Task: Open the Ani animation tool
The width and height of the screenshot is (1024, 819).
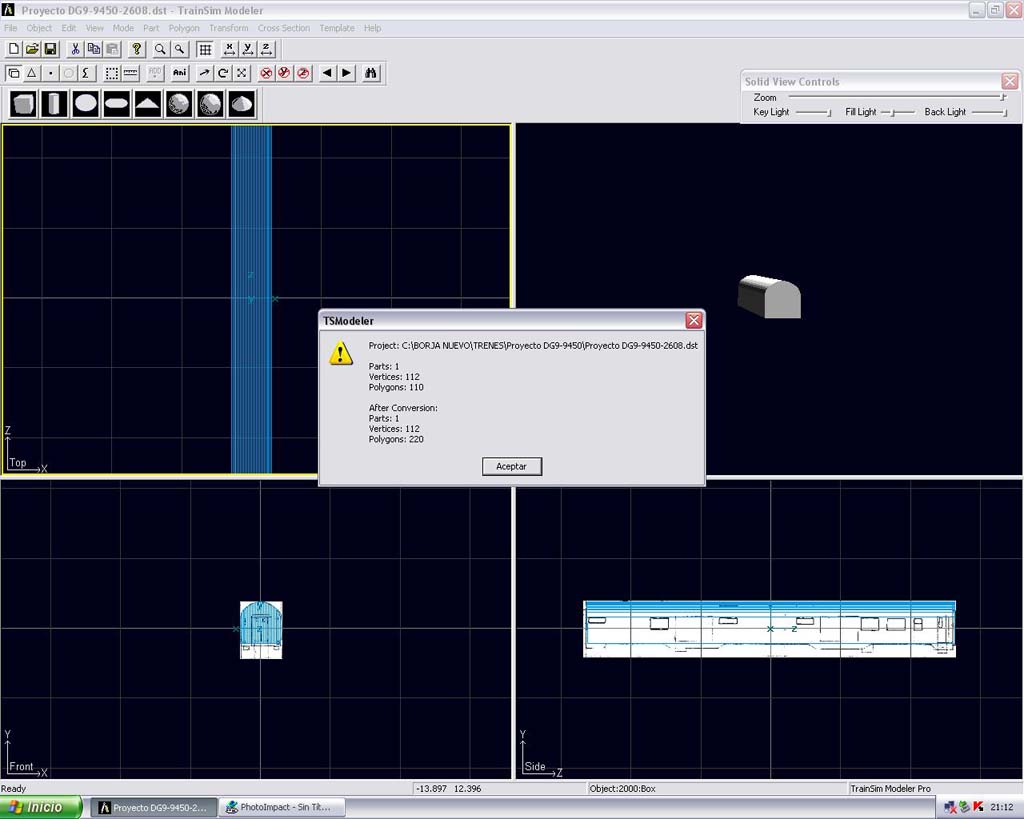Action: (x=180, y=73)
